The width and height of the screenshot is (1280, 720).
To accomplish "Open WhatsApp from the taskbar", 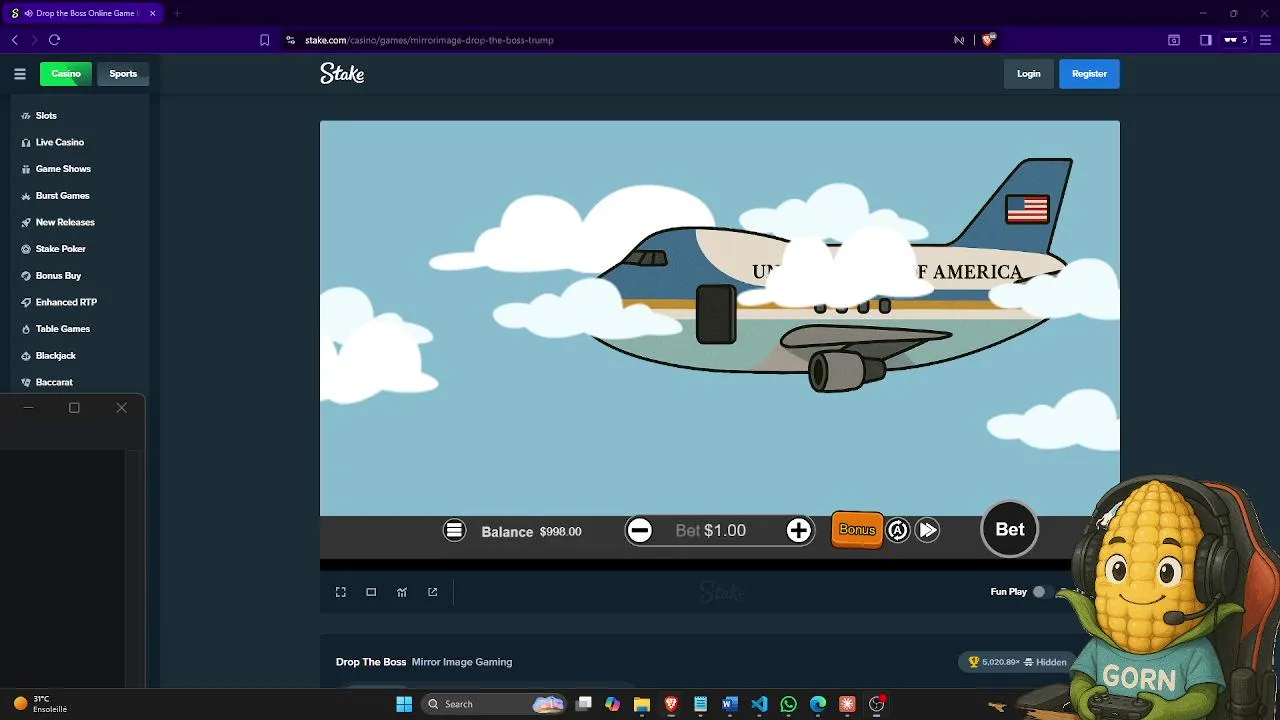I will (789, 704).
